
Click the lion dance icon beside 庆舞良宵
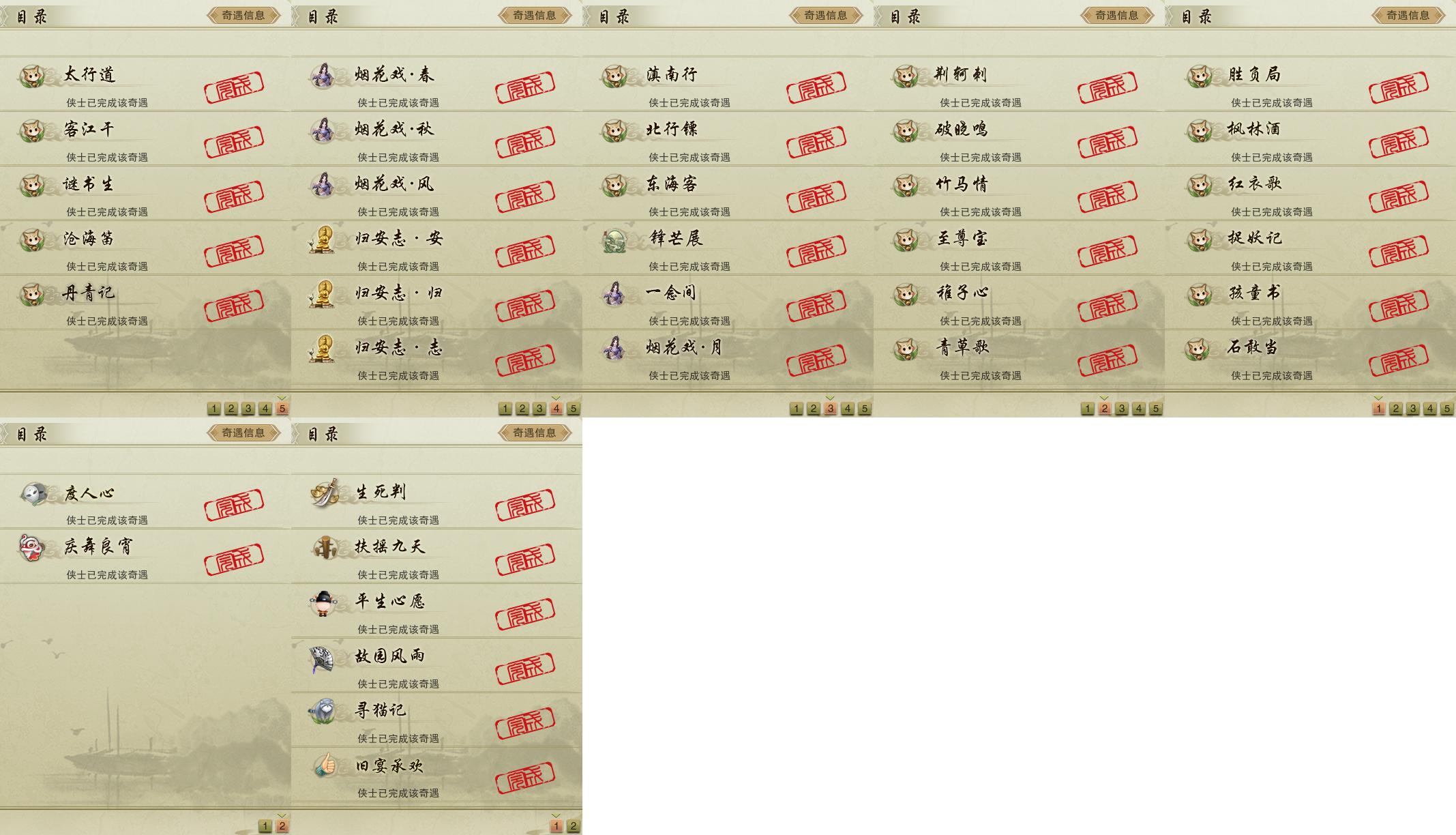pos(32,547)
